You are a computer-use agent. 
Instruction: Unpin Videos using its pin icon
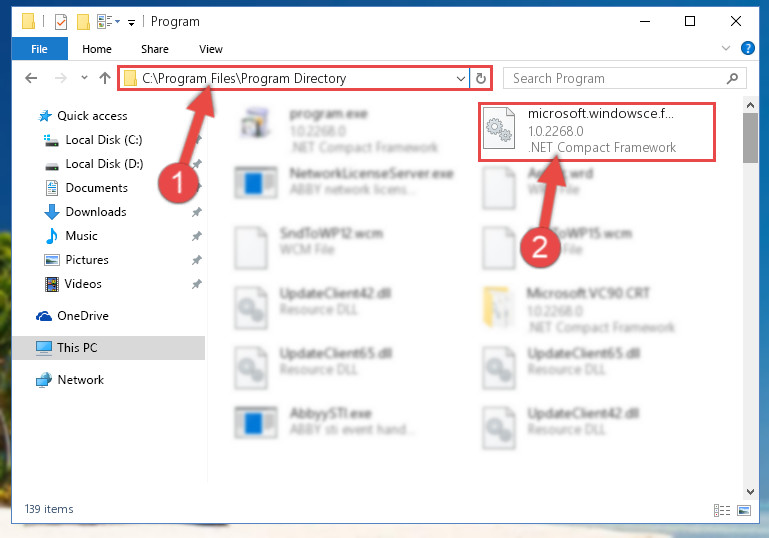tap(196, 284)
